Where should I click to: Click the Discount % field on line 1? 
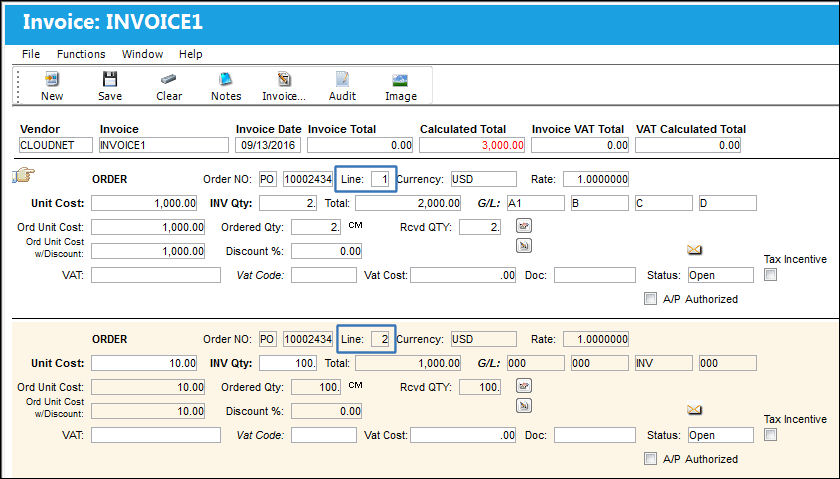(x=327, y=251)
